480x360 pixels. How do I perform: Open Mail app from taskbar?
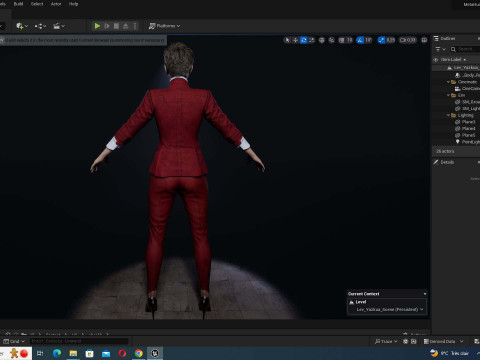click(106, 353)
